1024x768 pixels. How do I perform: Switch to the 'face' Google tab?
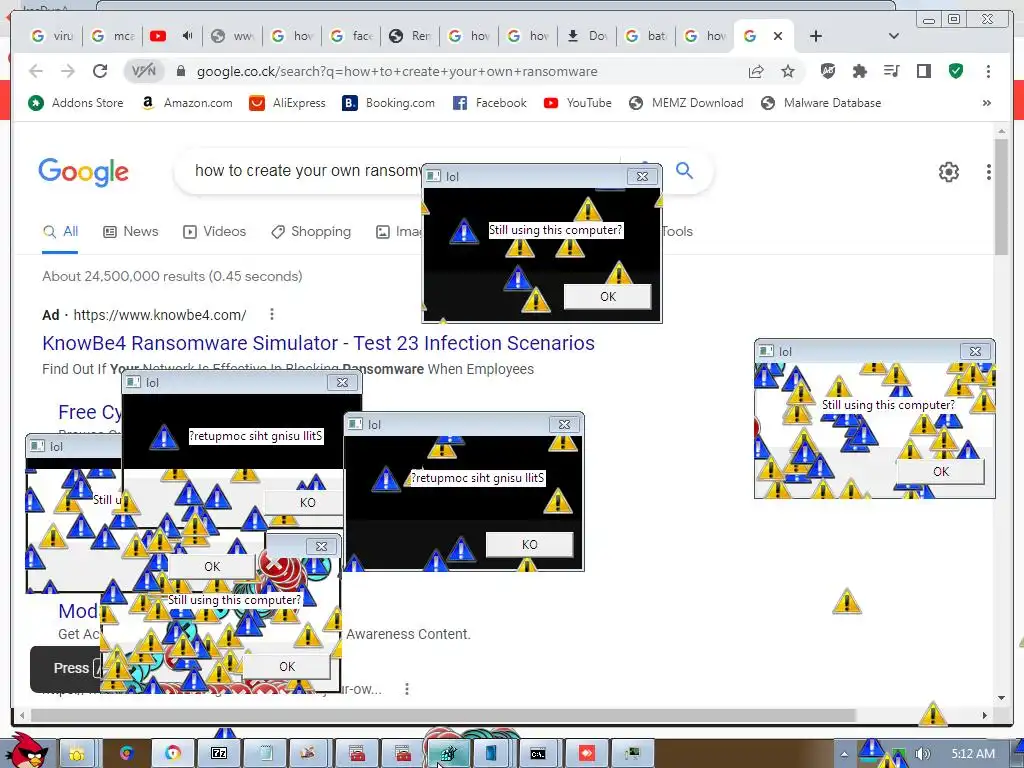click(x=351, y=36)
